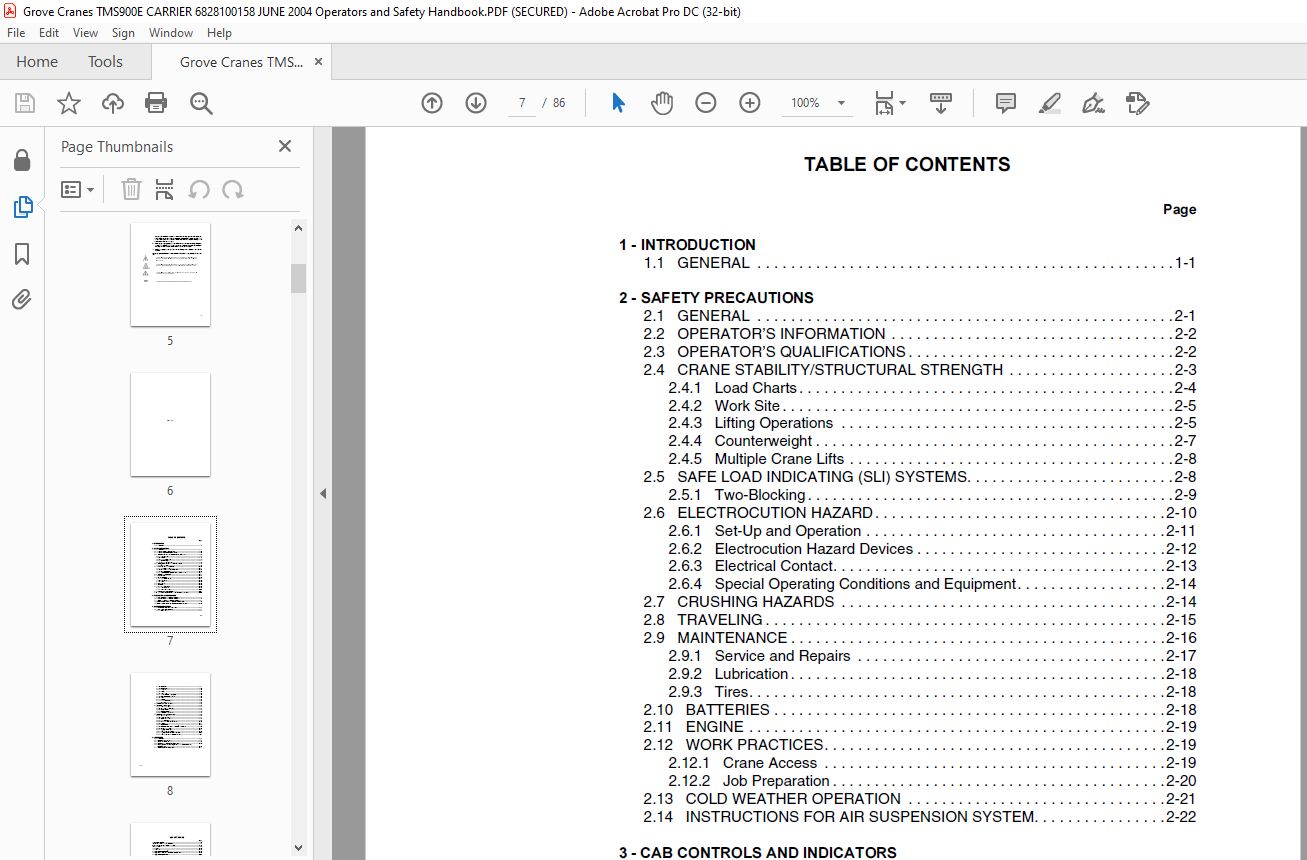Click the read mode scrolling icon
This screenshot has width=1307, height=860.
(x=941, y=103)
